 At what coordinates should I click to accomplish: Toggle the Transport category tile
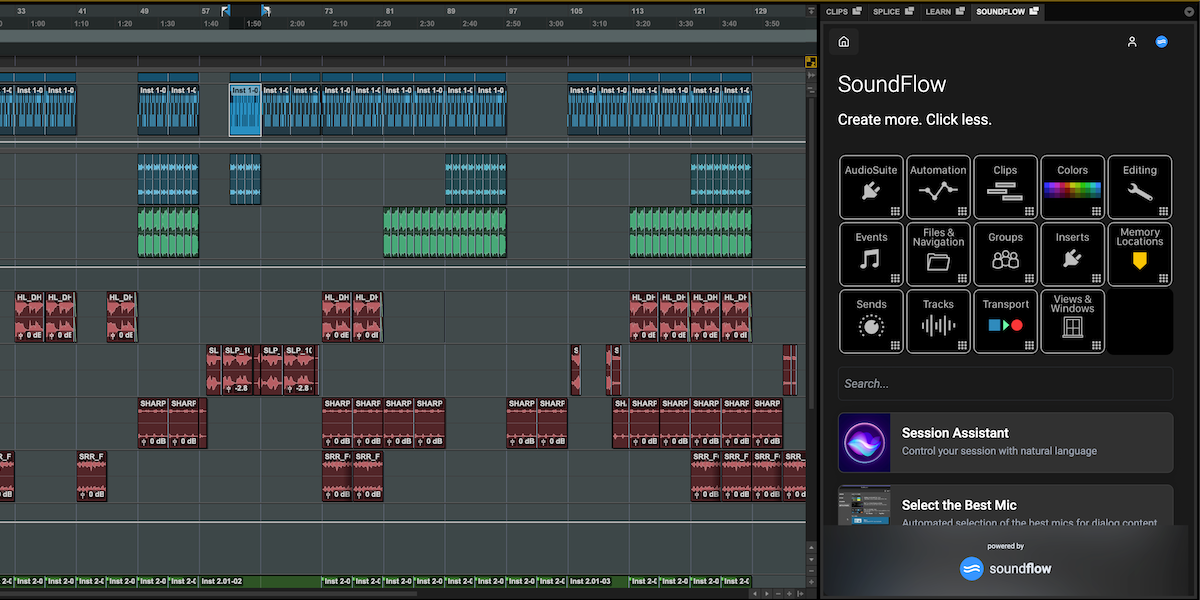coord(1005,321)
